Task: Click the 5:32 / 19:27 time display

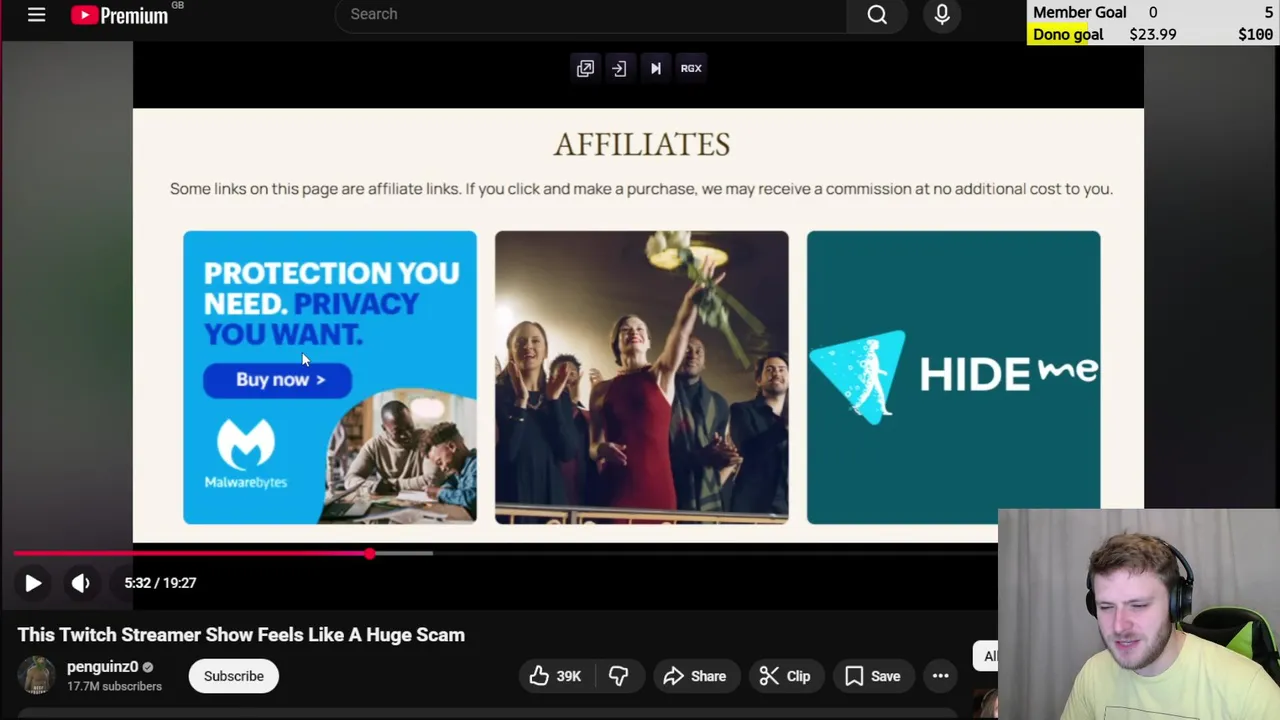Action: [x=160, y=583]
